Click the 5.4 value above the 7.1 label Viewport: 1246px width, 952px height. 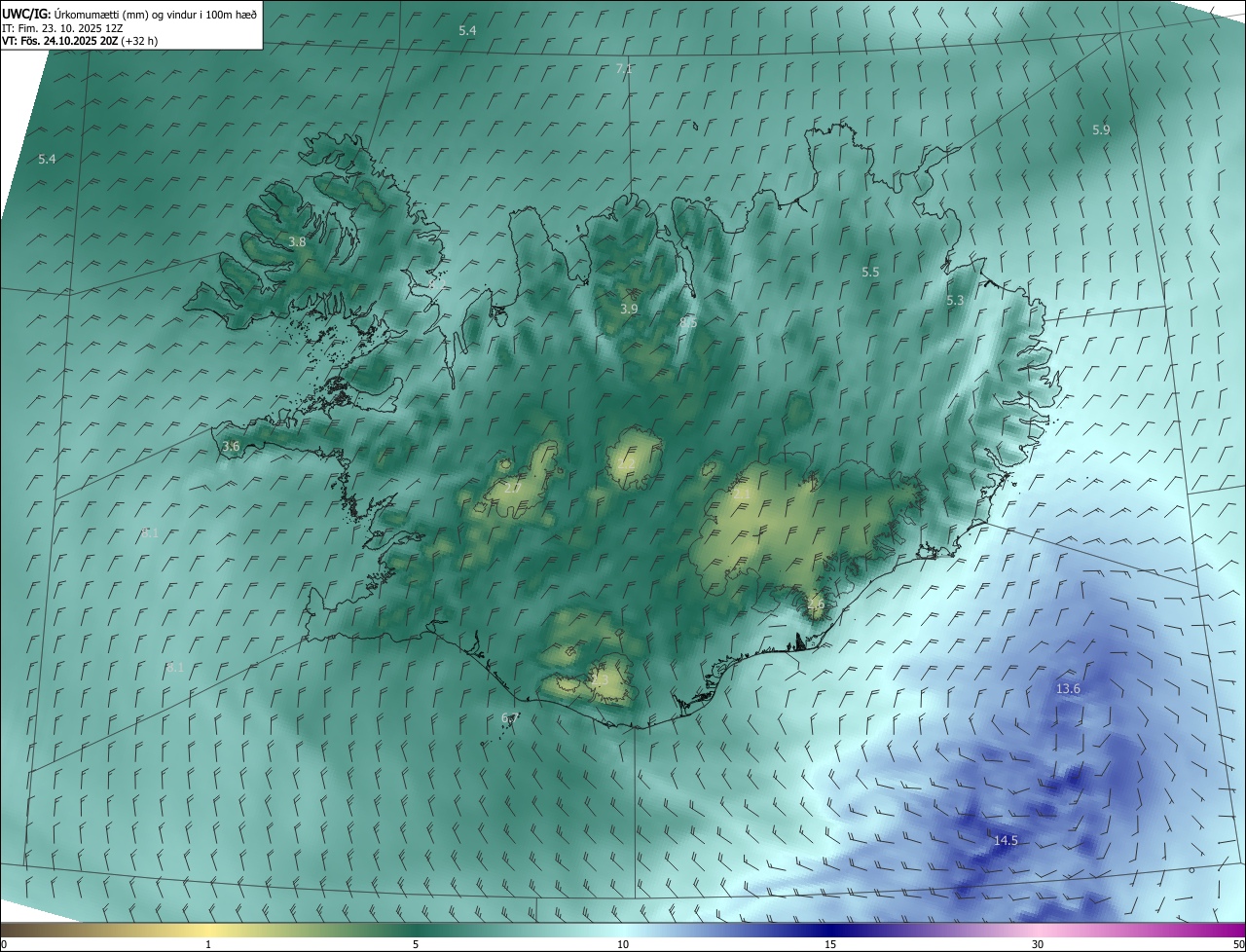pyautogui.click(x=467, y=31)
